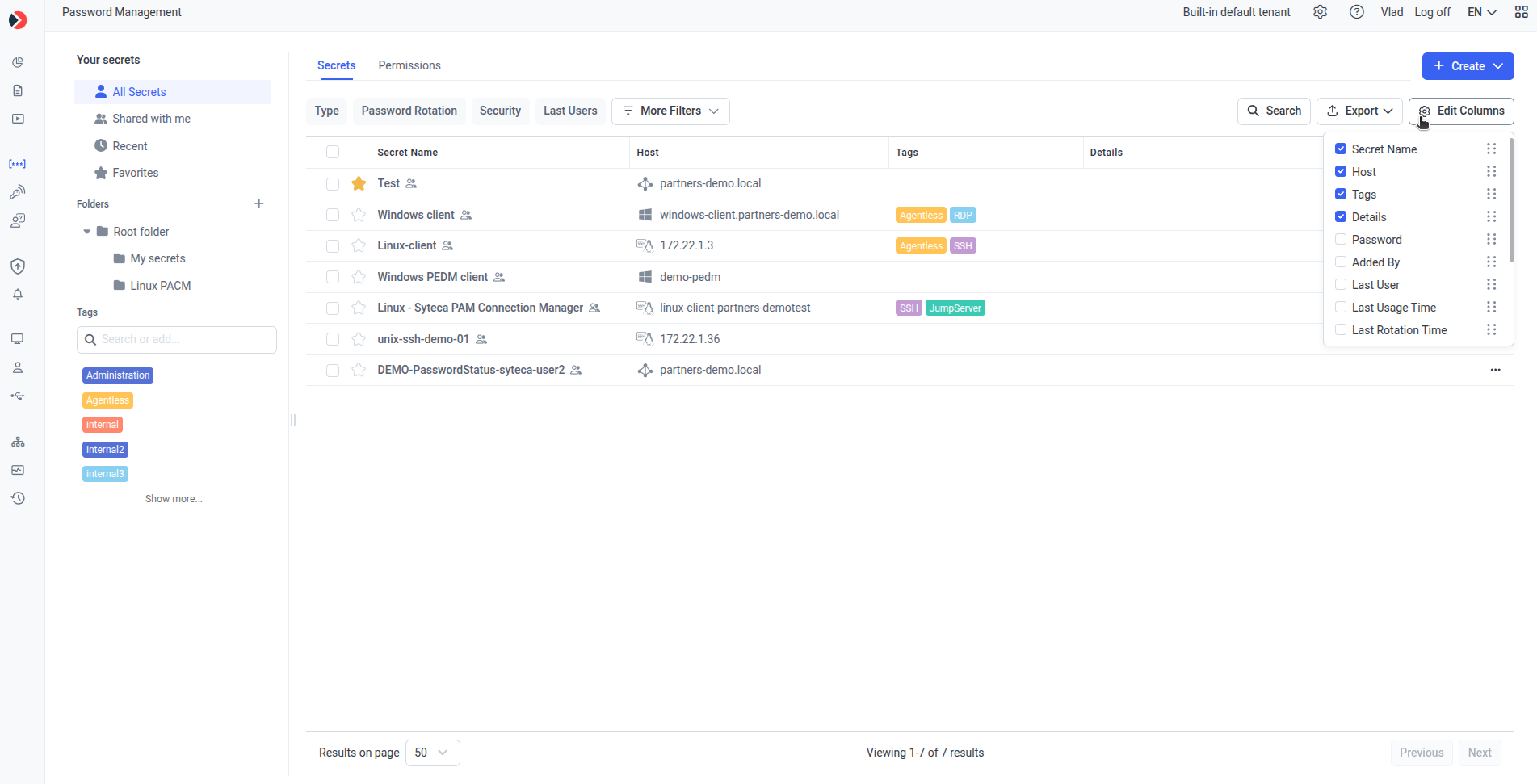Click the Edit Columns button
1537x784 pixels.
1461,111
